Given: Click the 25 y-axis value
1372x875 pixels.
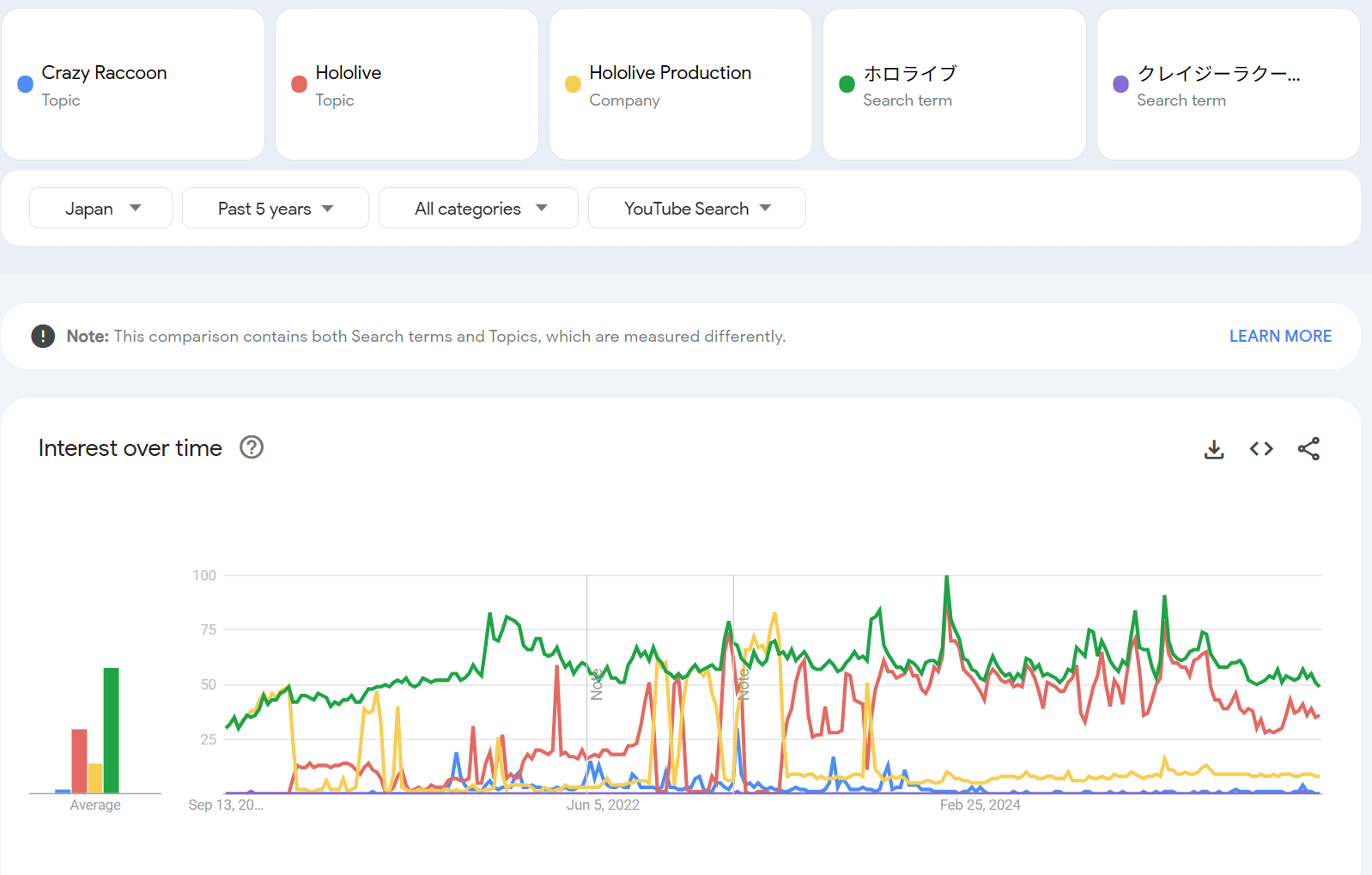Looking at the screenshot, I should pos(209,739).
